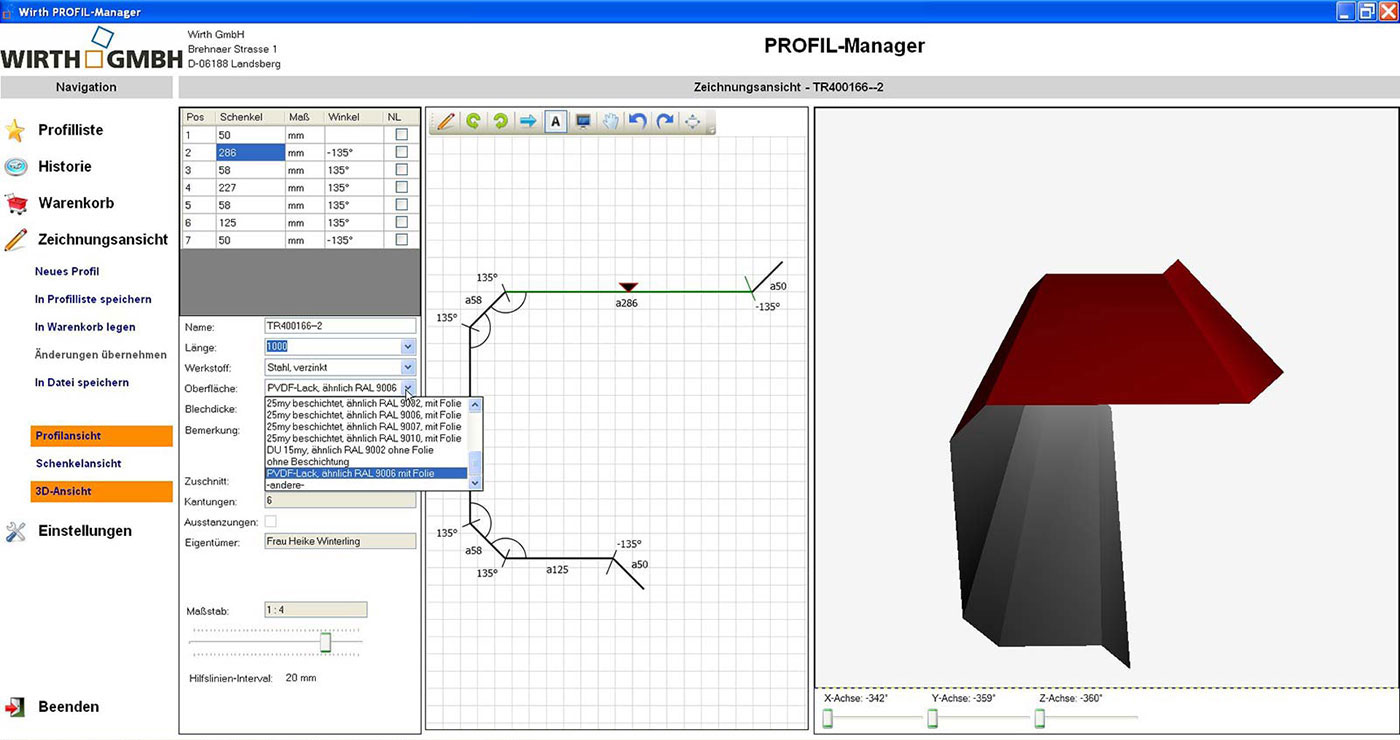1400x740 pixels.
Task: Click the four-arrow move icon in toolbar
Action: [x=692, y=121]
